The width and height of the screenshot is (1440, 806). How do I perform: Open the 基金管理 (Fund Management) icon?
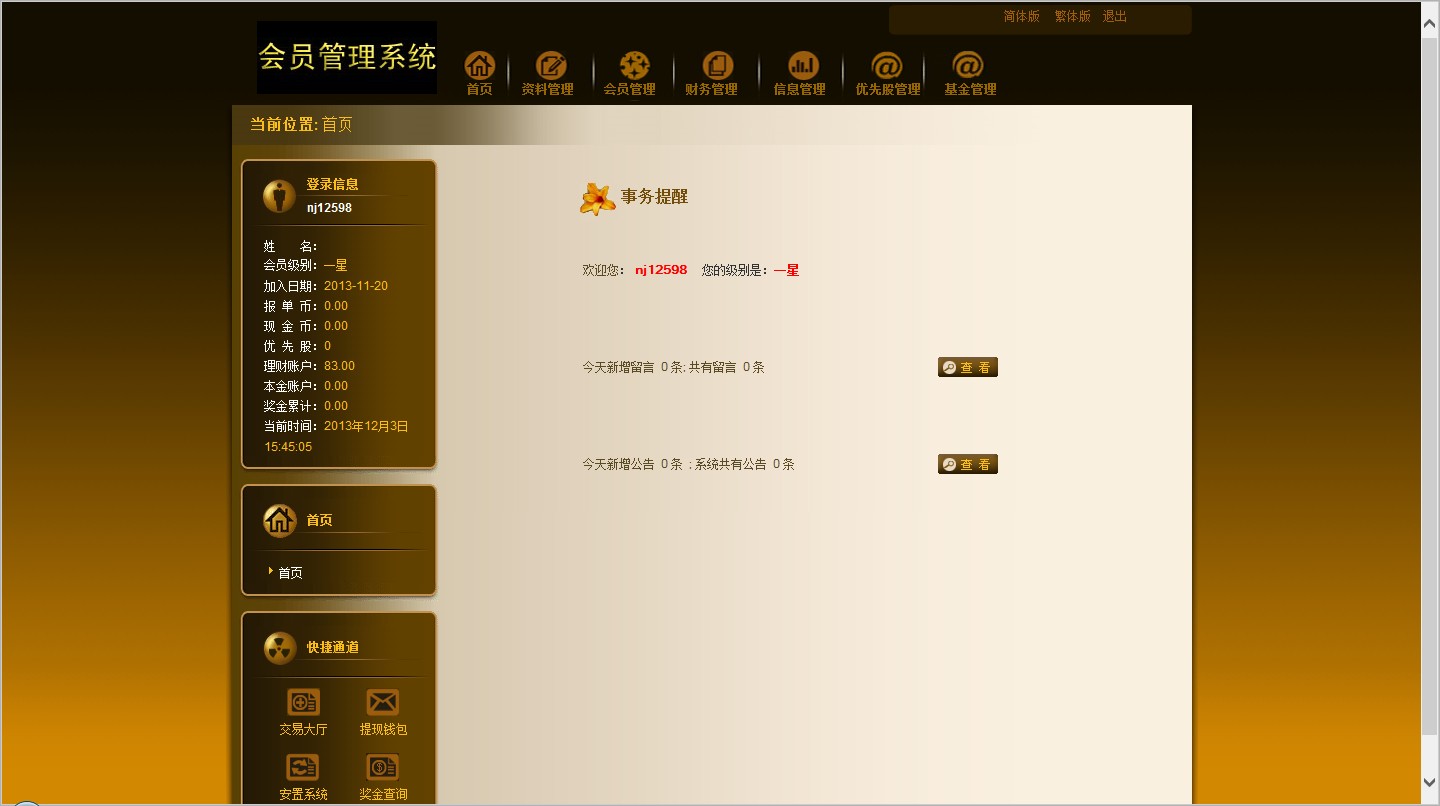(x=967, y=66)
